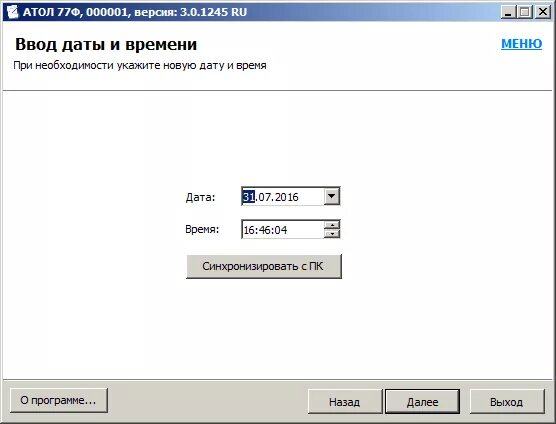Click the title text АТОЛ 77Ф, 000001
Image resolution: width=556 pixels, height=424 pixels.
pos(75,12)
